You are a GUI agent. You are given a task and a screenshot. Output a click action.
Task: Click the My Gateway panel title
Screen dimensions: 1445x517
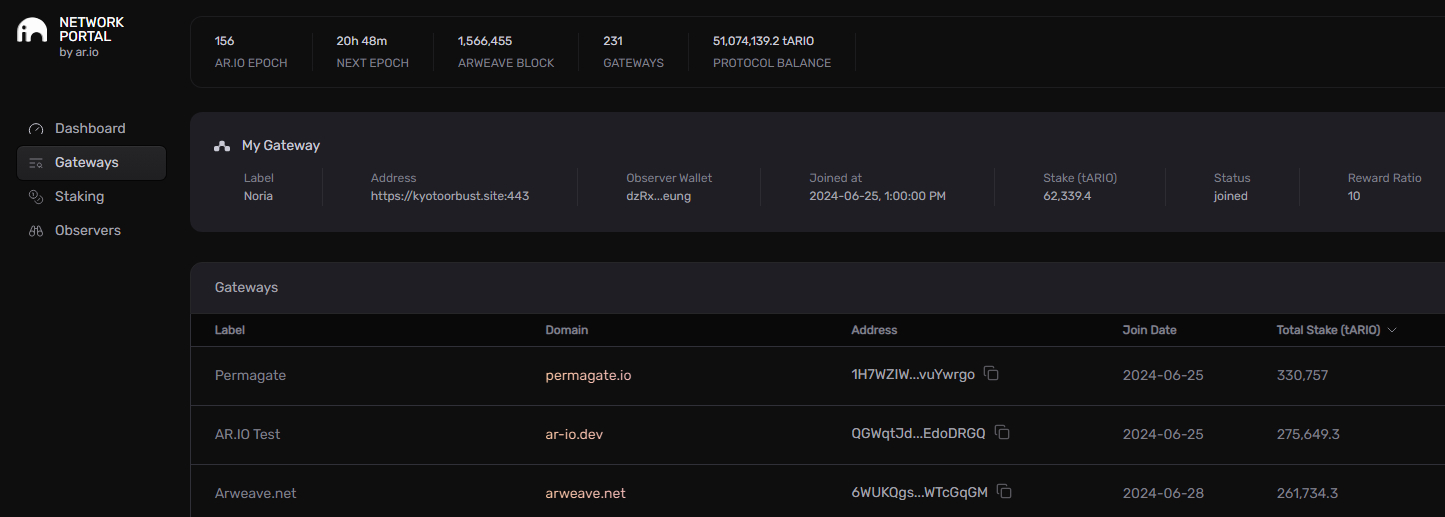(x=281, y=146)
